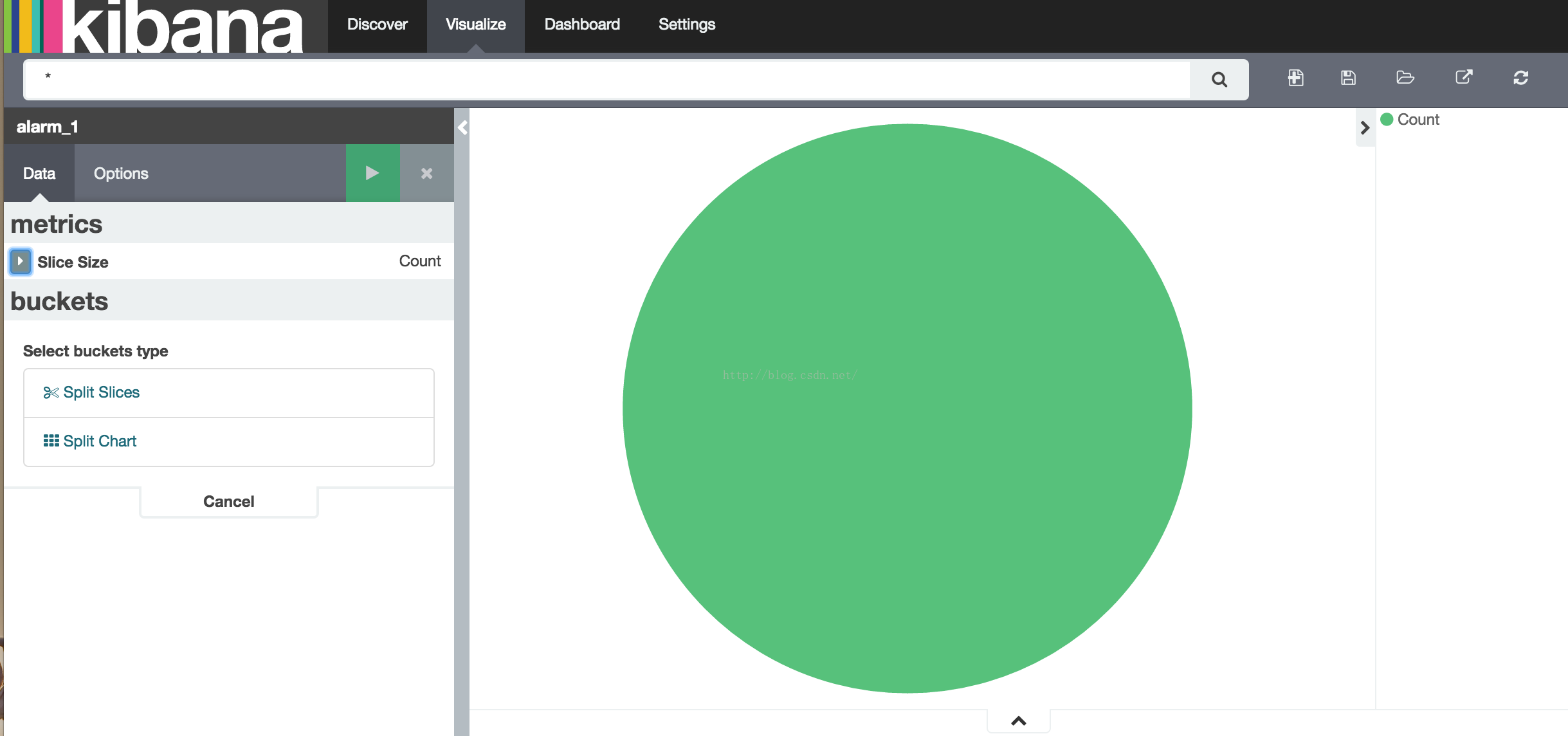
Task: Refresh the visualization icon
Action: (x=1520, y=78)
